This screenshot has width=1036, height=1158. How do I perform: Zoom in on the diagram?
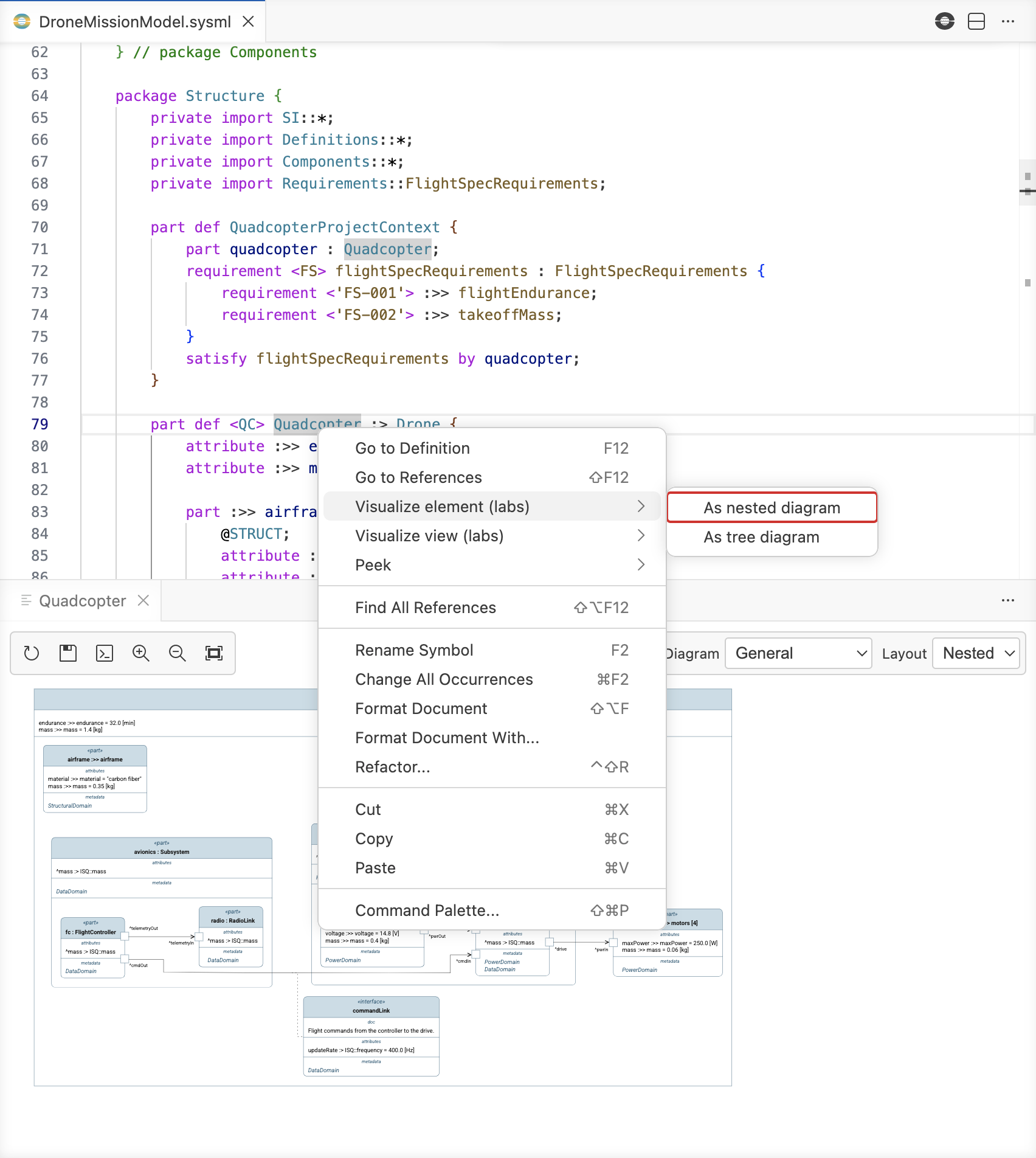(141, 653)
